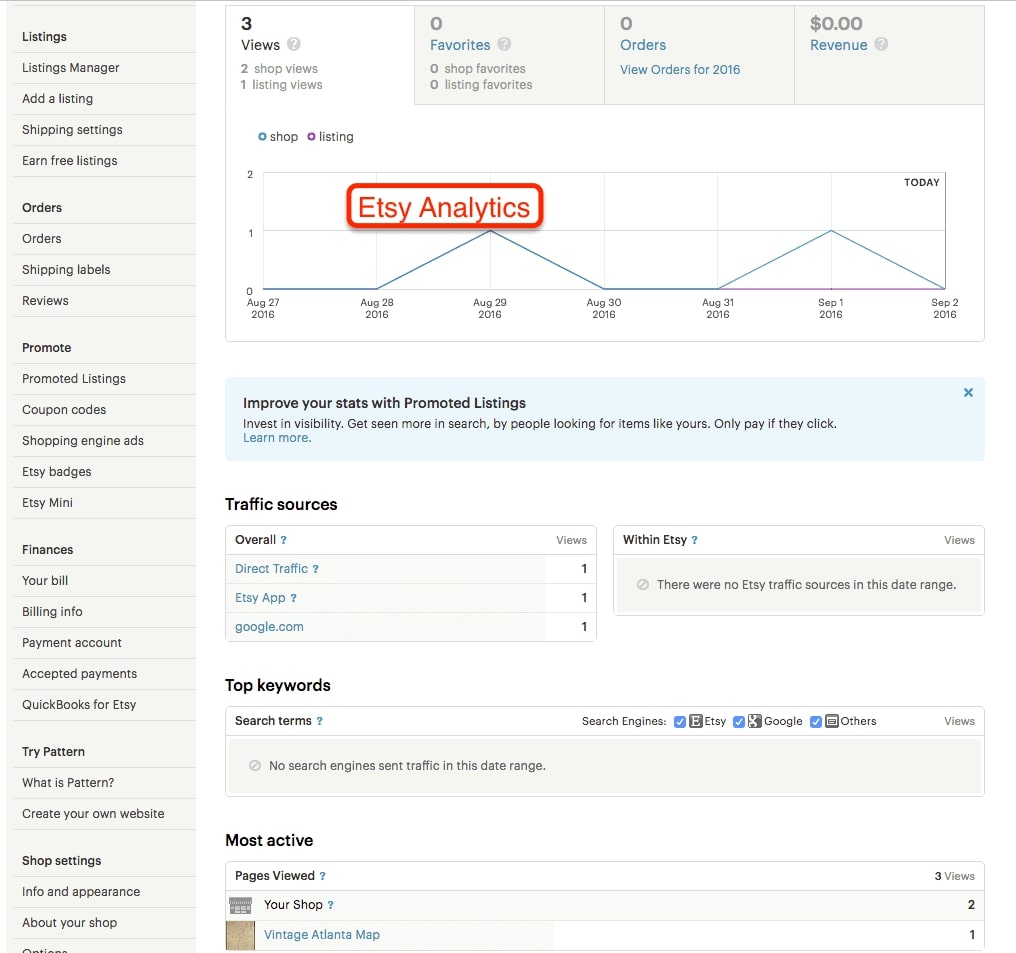Open Listings Manager in the sidebar

pyautogui.click(x=71, y=68)
